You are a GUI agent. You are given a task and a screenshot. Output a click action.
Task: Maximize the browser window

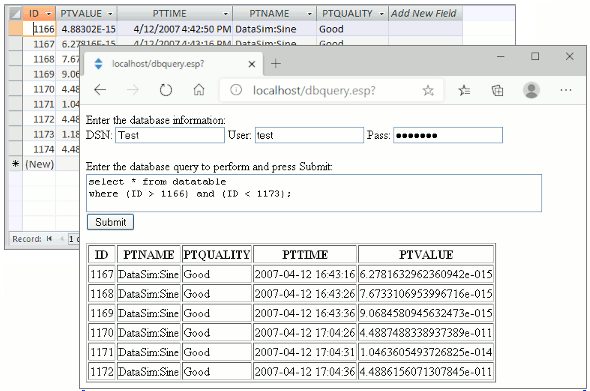click(535, 56)
